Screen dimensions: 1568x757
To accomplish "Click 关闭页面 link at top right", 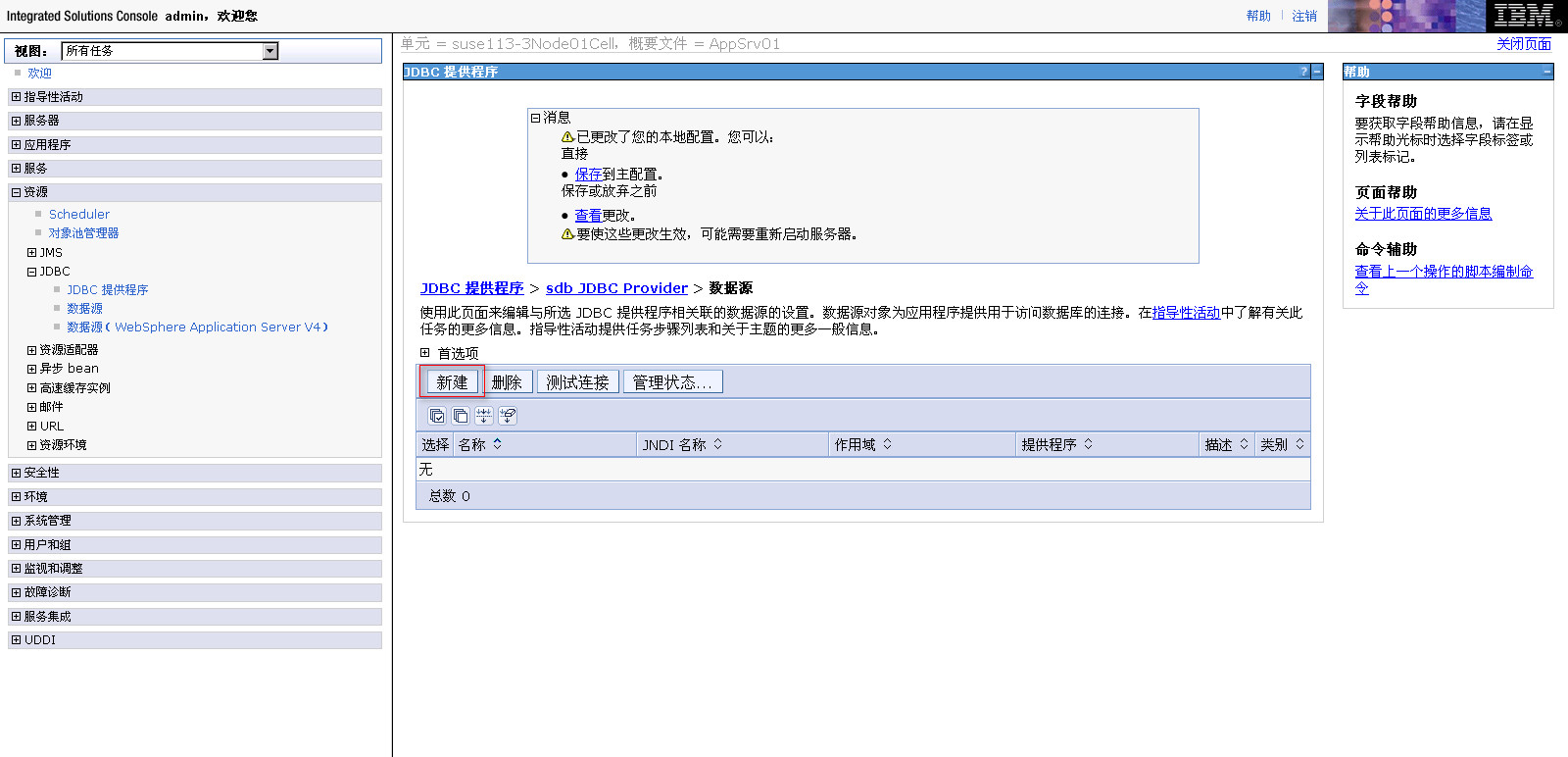I will pyautogui.click(x=1524, y=44).
